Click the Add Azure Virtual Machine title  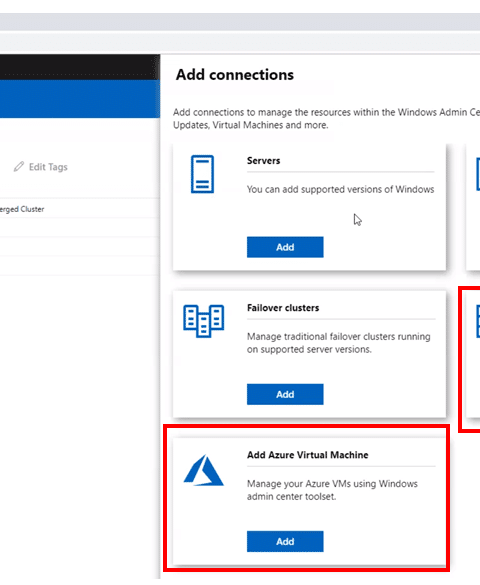click(308, 455)
